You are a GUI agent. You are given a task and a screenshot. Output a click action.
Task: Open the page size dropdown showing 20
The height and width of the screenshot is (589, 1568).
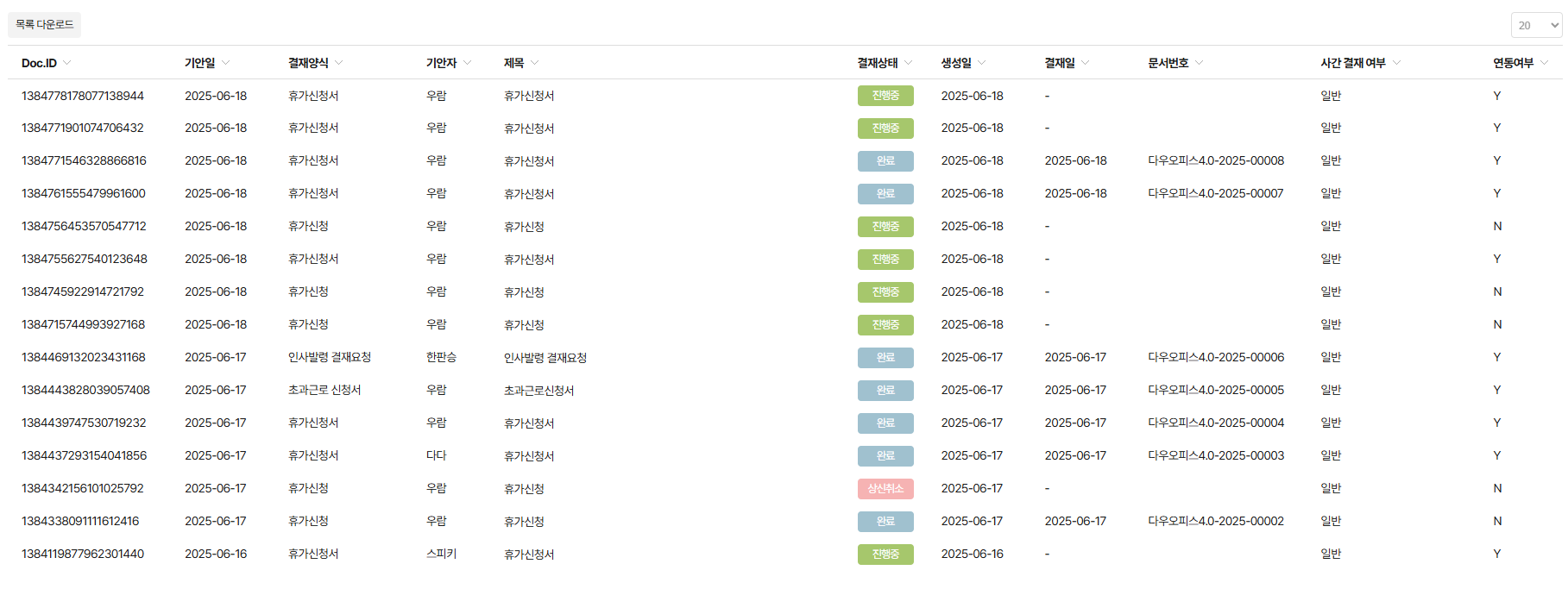click(x=1536, y=25)
